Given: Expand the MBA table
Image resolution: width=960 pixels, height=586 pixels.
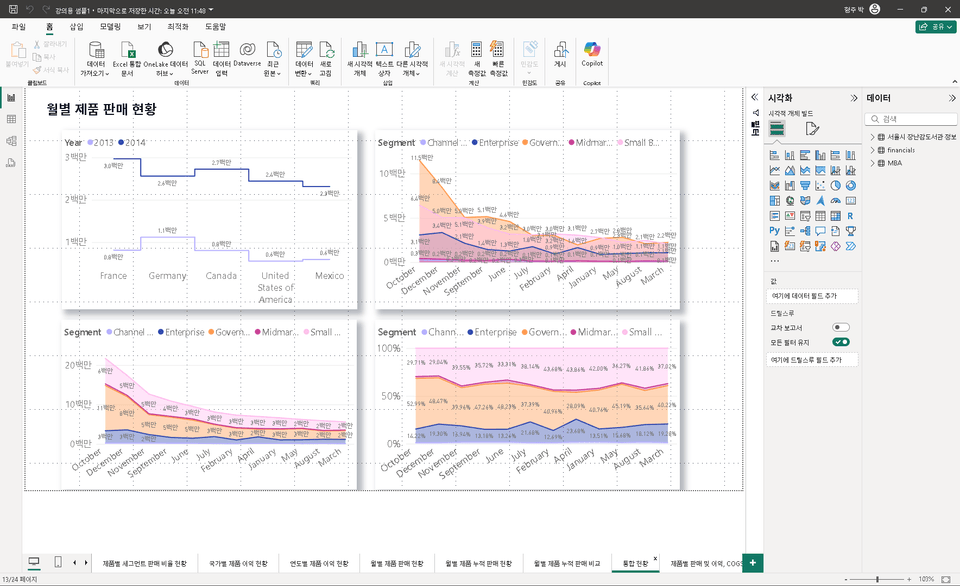Looking at the screenshot, I should coord(872,163).
